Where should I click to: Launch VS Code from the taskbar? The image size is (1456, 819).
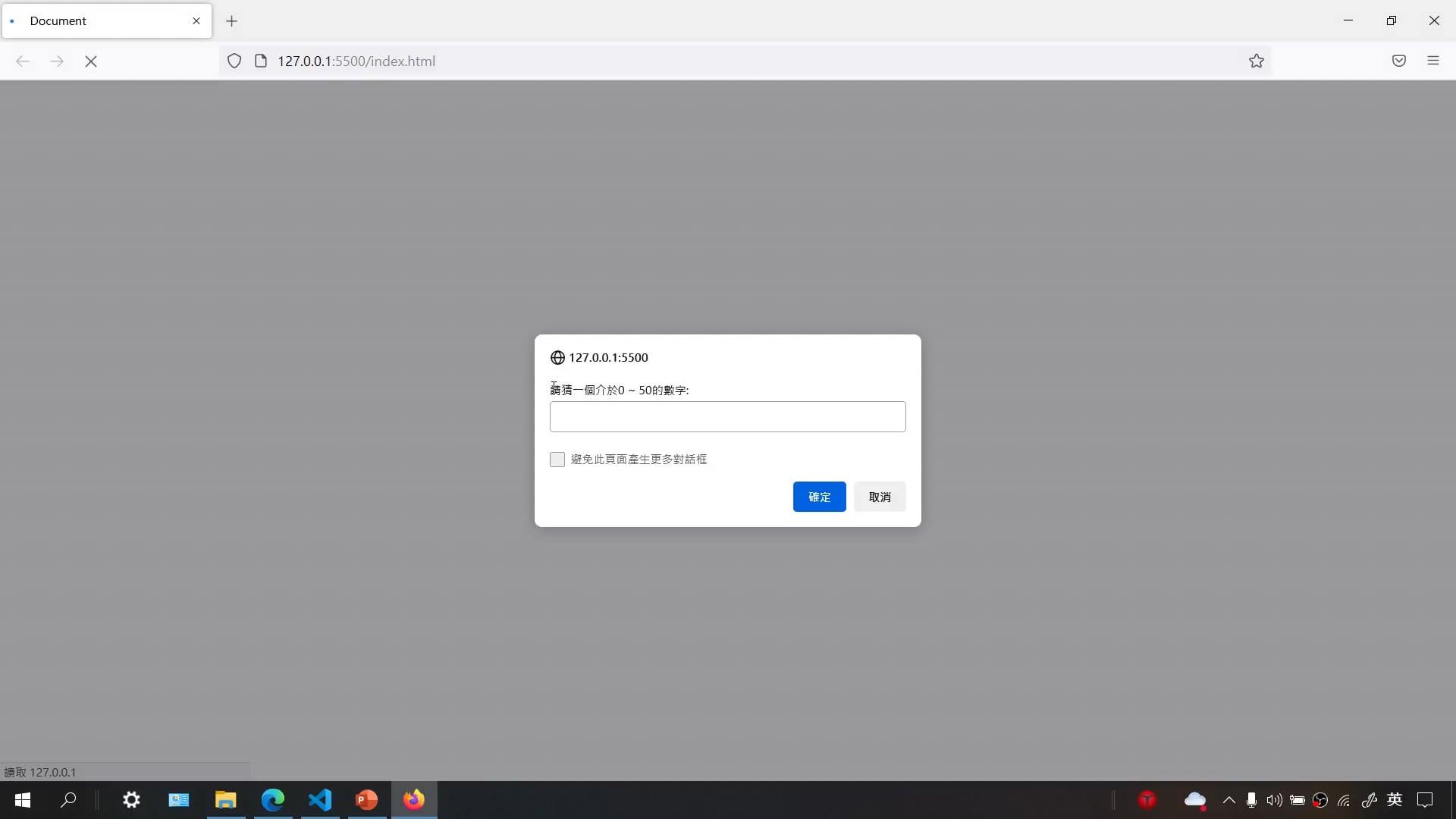pos(320,800)
